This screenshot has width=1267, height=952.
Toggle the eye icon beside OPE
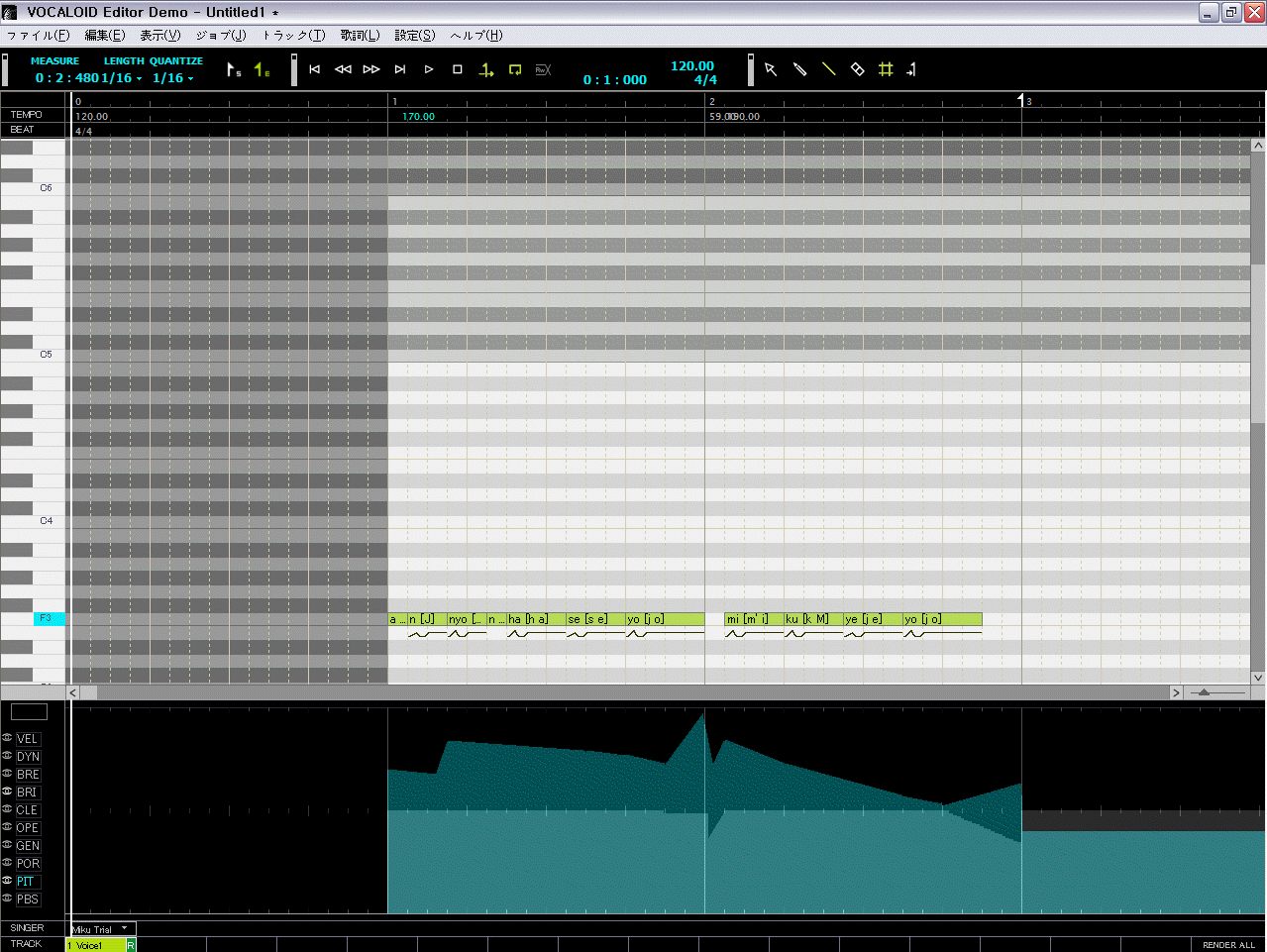(x=7, y=827)
